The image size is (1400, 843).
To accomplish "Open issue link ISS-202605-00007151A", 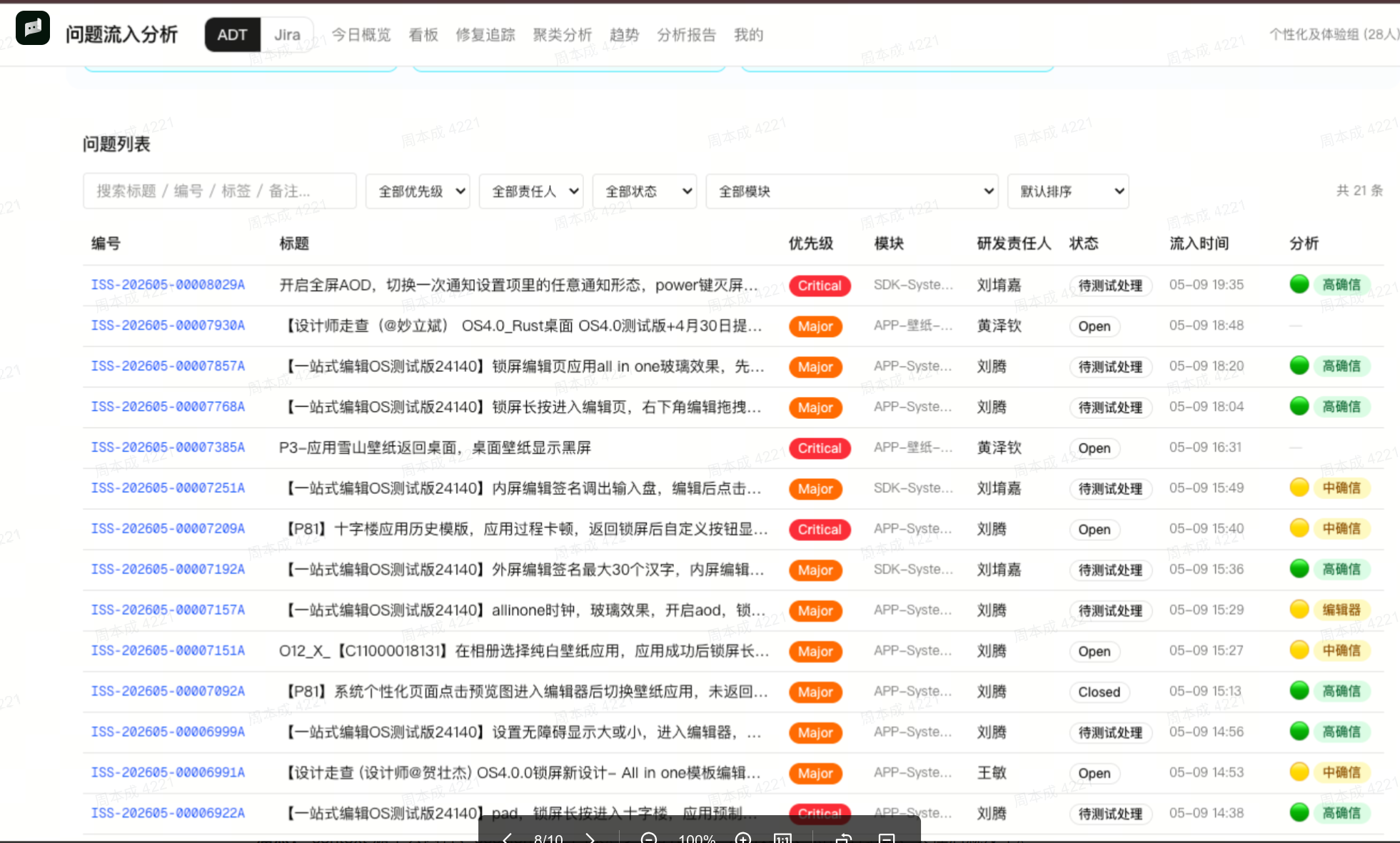I will [x=168, y=651].
